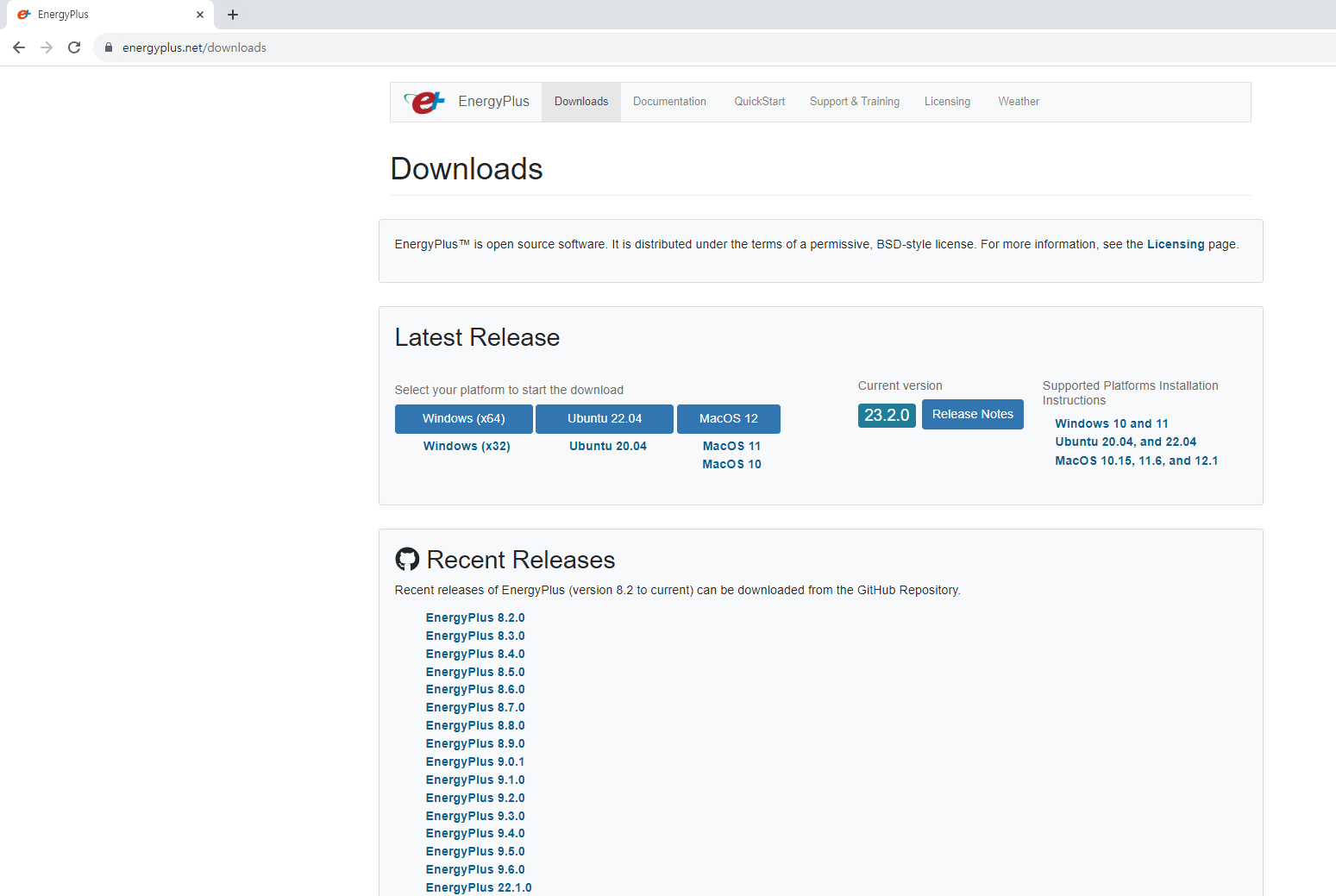Screen dimensions: 1336x896
Task: Click the Windows (x32) download link
Action: click(x=467, y=446)
